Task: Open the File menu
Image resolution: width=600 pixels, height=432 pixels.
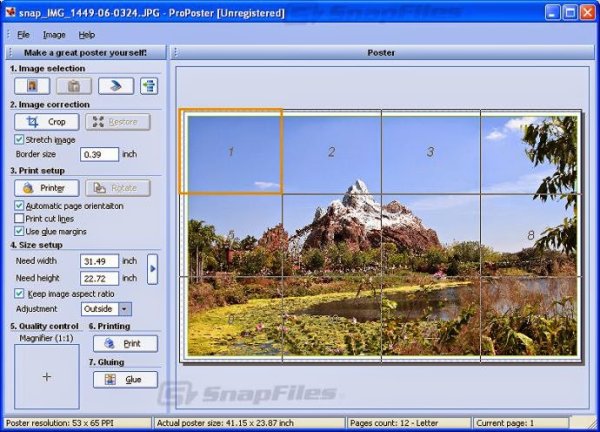Action: point(23,34)
